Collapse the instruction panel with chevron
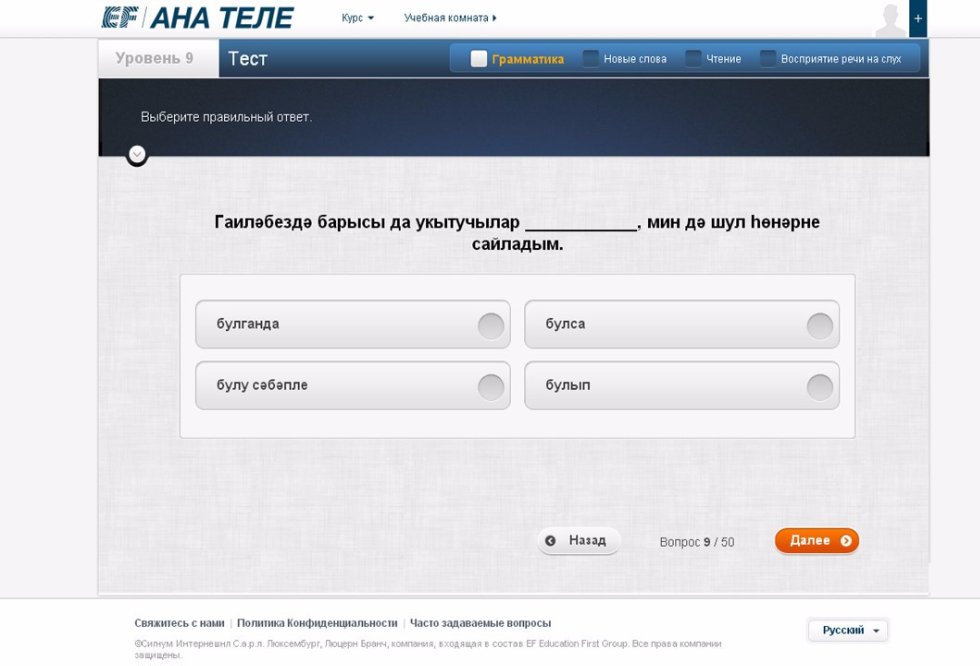Screen dimensions: 980x666 coord(137,155)
